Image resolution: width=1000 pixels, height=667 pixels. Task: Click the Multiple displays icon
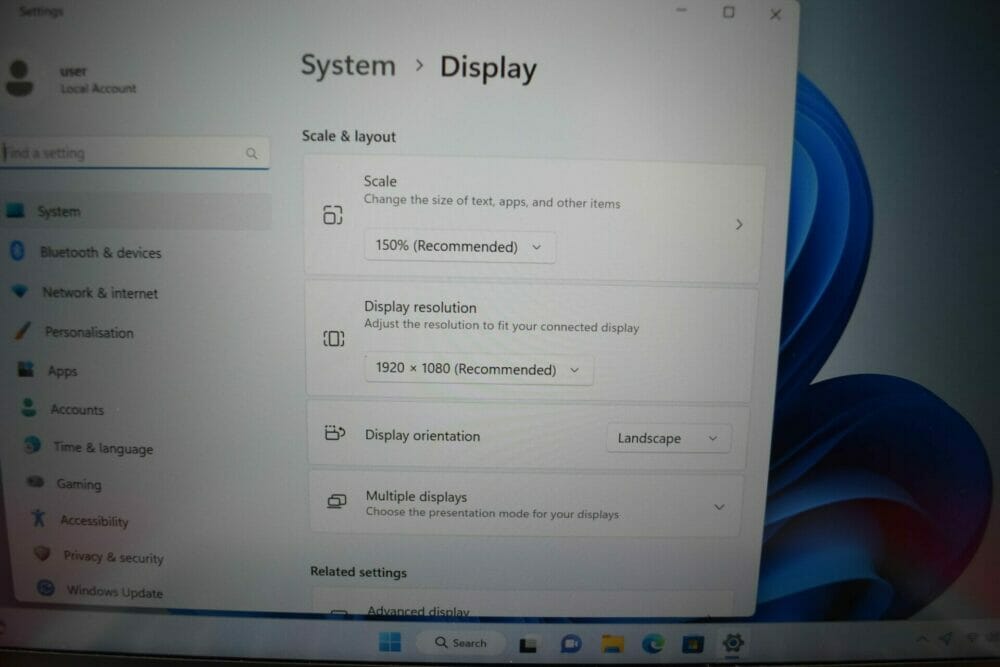coord(336,501)
